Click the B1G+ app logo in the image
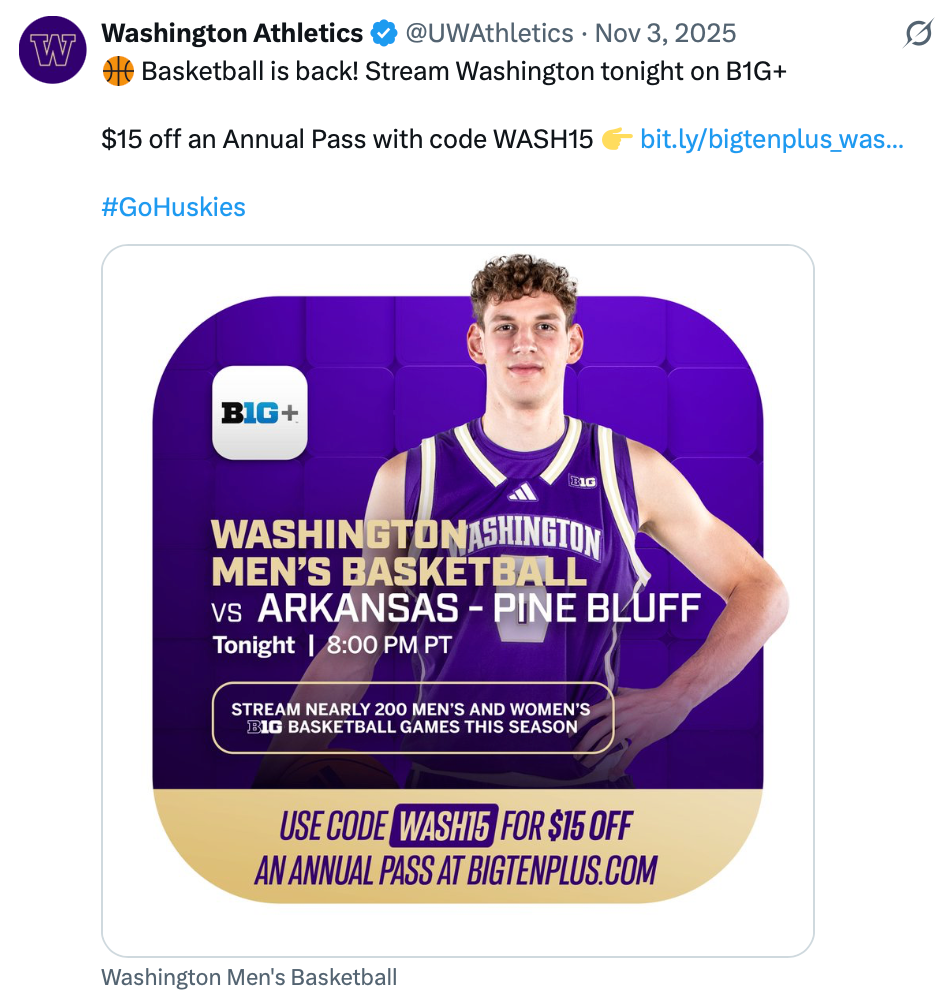This screenshot has width=946, height=1004. pyautogui.click(x=260, y=412)
